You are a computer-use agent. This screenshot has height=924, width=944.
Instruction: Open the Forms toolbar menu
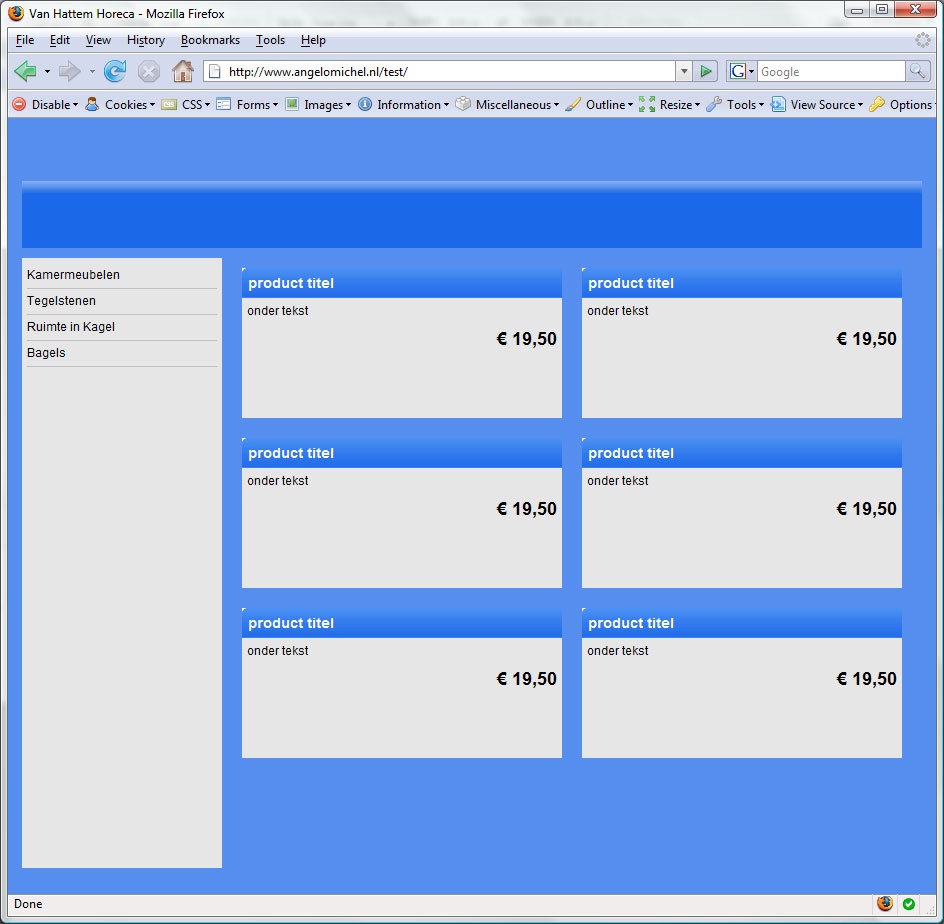(x=247, y=105)
